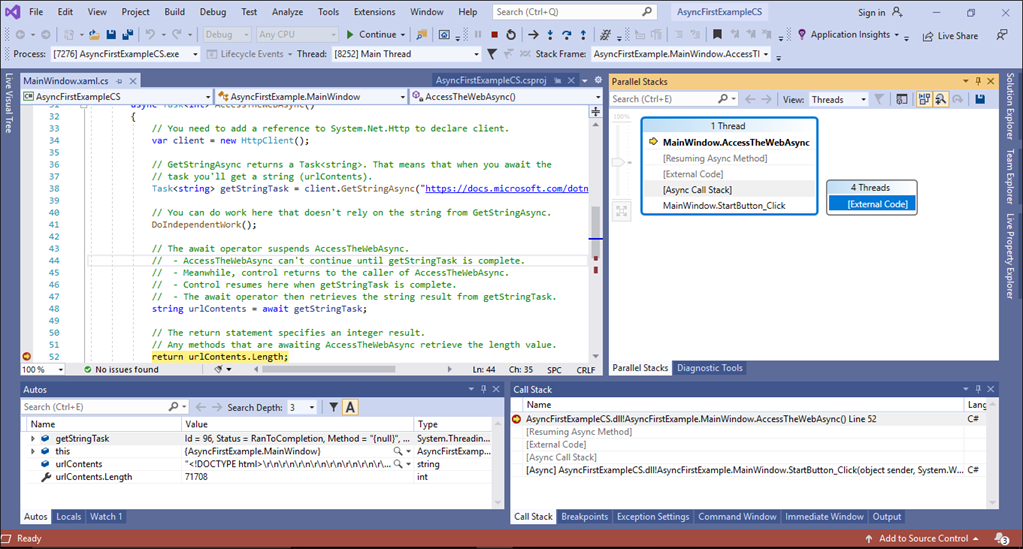Click the docs.microsoft.com link in code
Screen dimensions: 1023x549
[506, 189]
